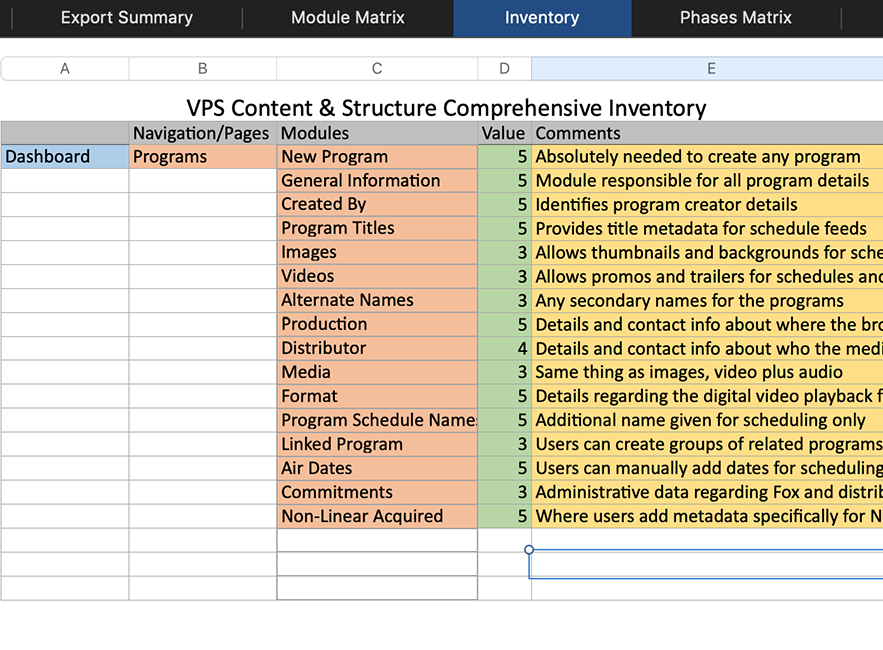This screenshot has width=883, height=650.
Task: Click the value 4 beside Distributor
Action: tap(504, 348)
